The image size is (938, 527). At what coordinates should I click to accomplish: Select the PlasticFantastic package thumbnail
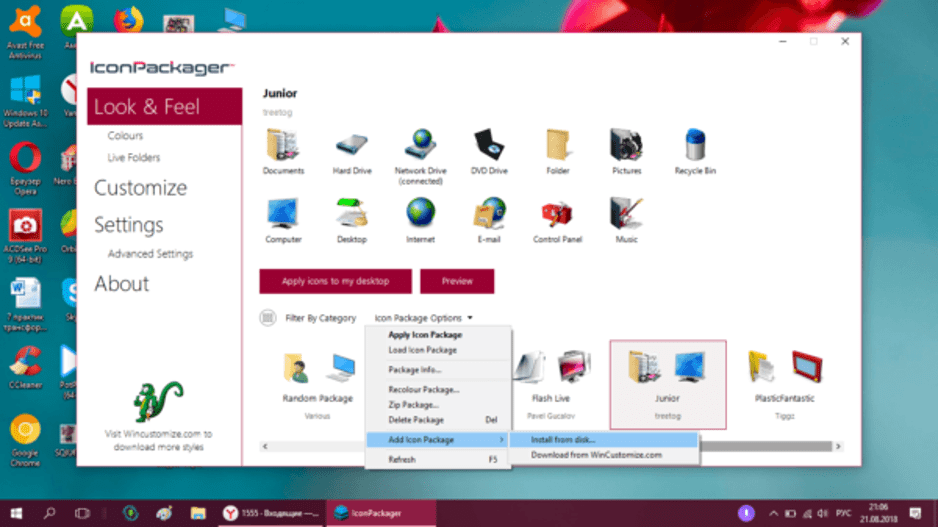784,375
